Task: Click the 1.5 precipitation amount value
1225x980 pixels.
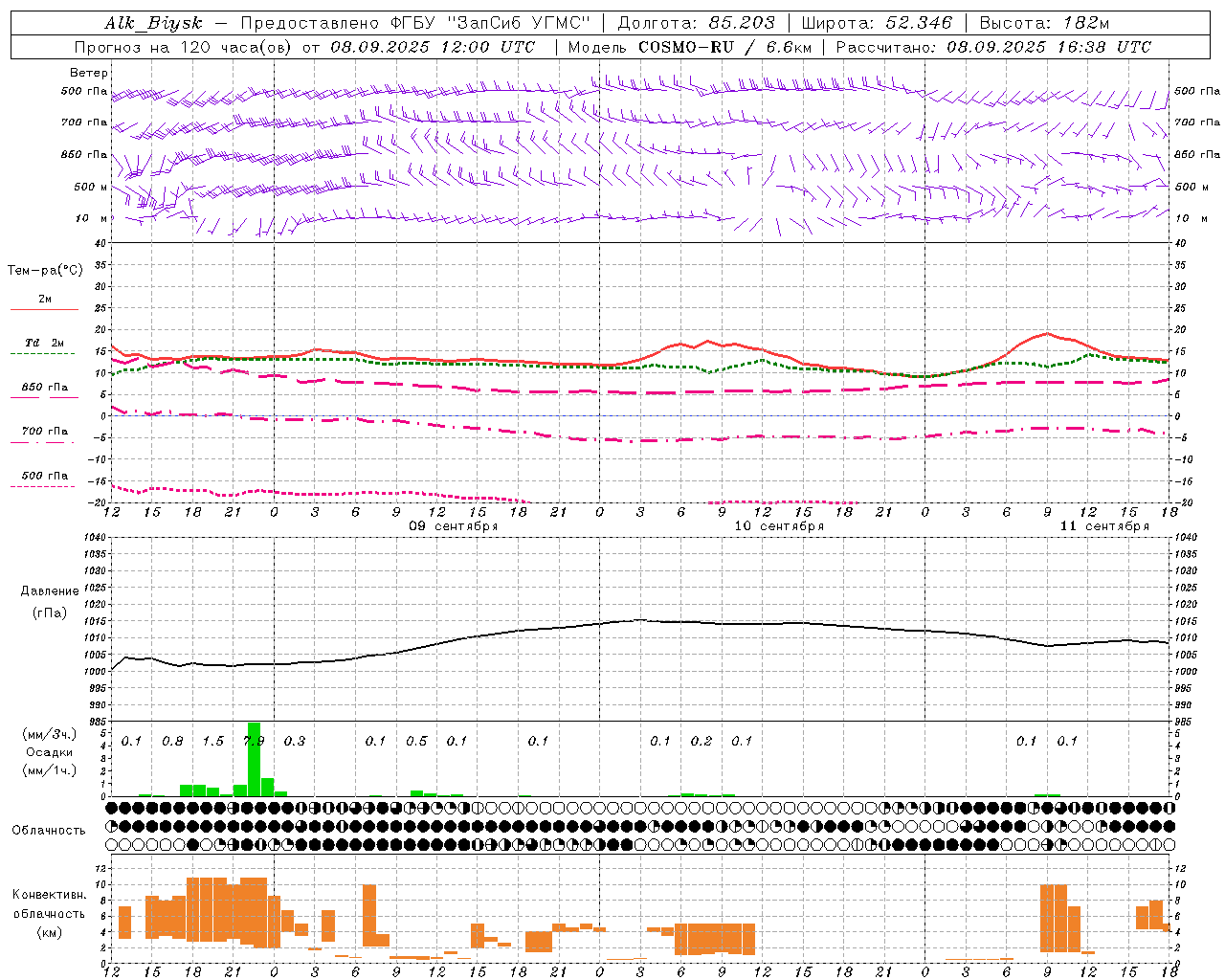Action: [x=212, y=741]
